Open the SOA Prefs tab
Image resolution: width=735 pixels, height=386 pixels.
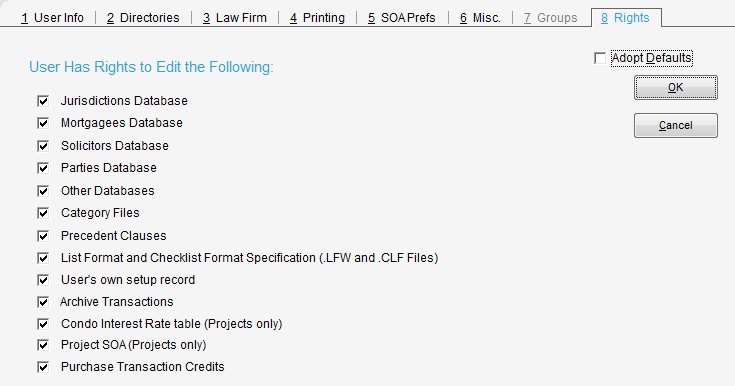[402, 18]
